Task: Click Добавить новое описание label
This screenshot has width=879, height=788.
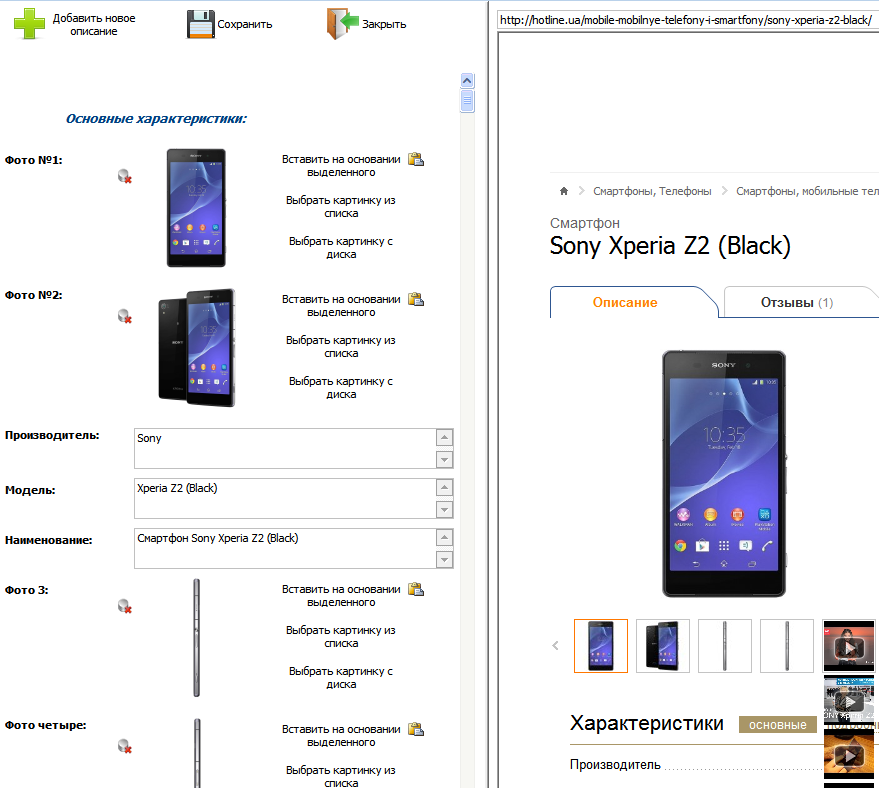Action: click(x=94, y=25)
